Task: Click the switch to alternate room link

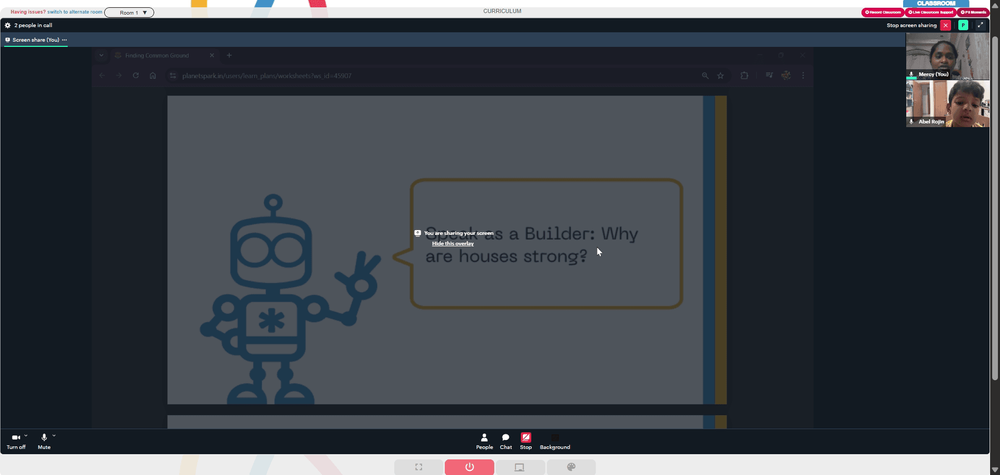Action: (x=75, y=12)
